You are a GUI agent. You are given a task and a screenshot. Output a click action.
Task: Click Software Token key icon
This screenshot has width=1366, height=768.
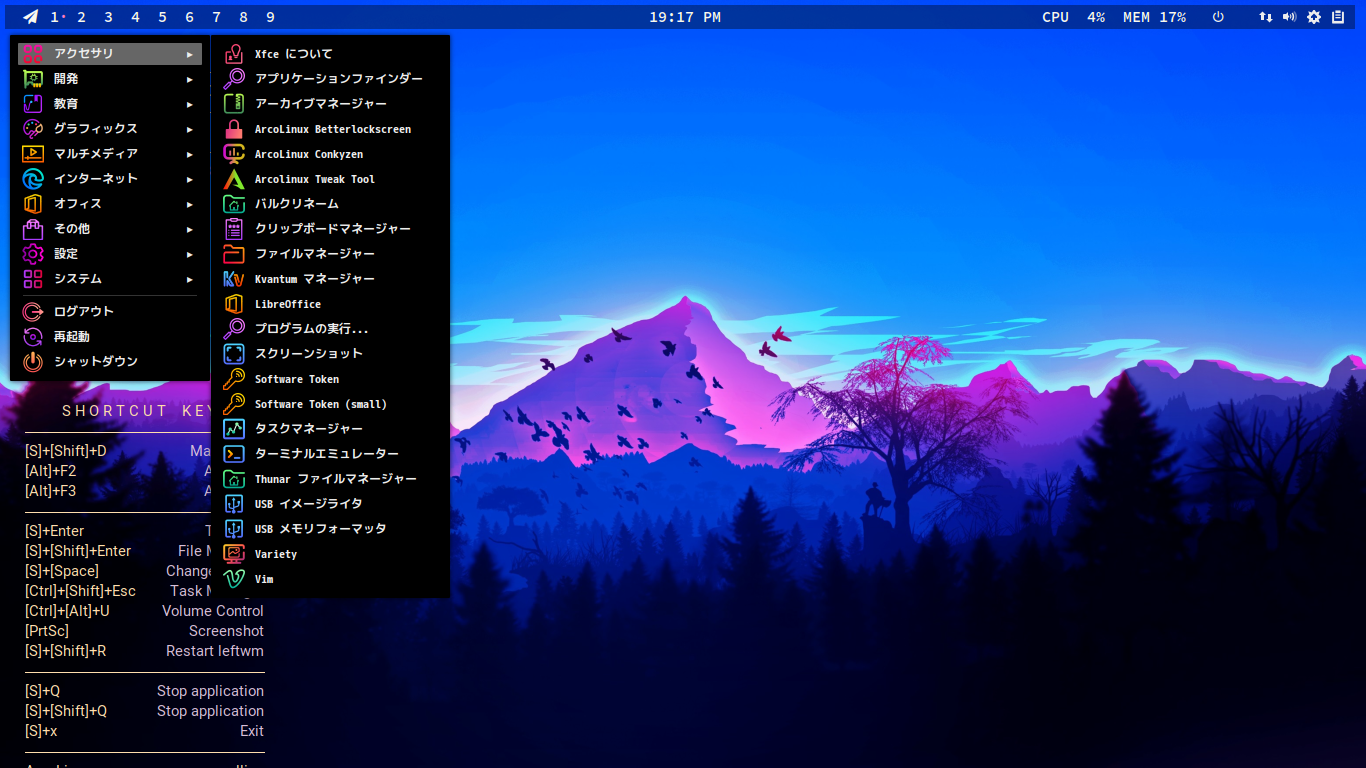[x=234, y=379]
